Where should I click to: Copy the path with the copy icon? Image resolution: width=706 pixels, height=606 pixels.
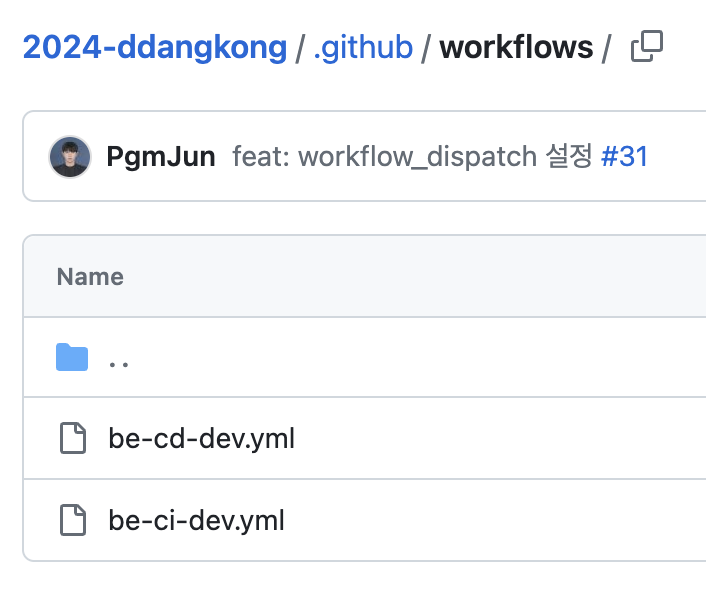(647, 46)
